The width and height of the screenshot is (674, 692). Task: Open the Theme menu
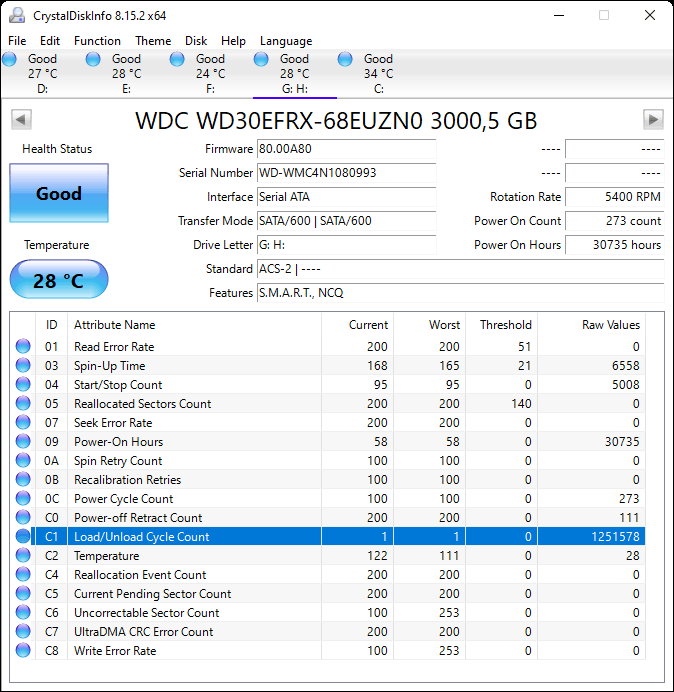tap(153, 41)
